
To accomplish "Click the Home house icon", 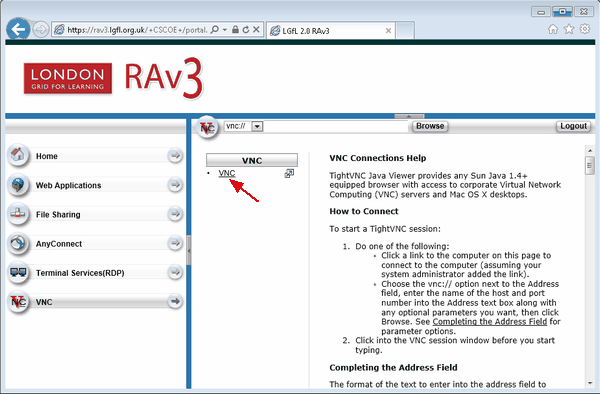I will click(18, 155).
